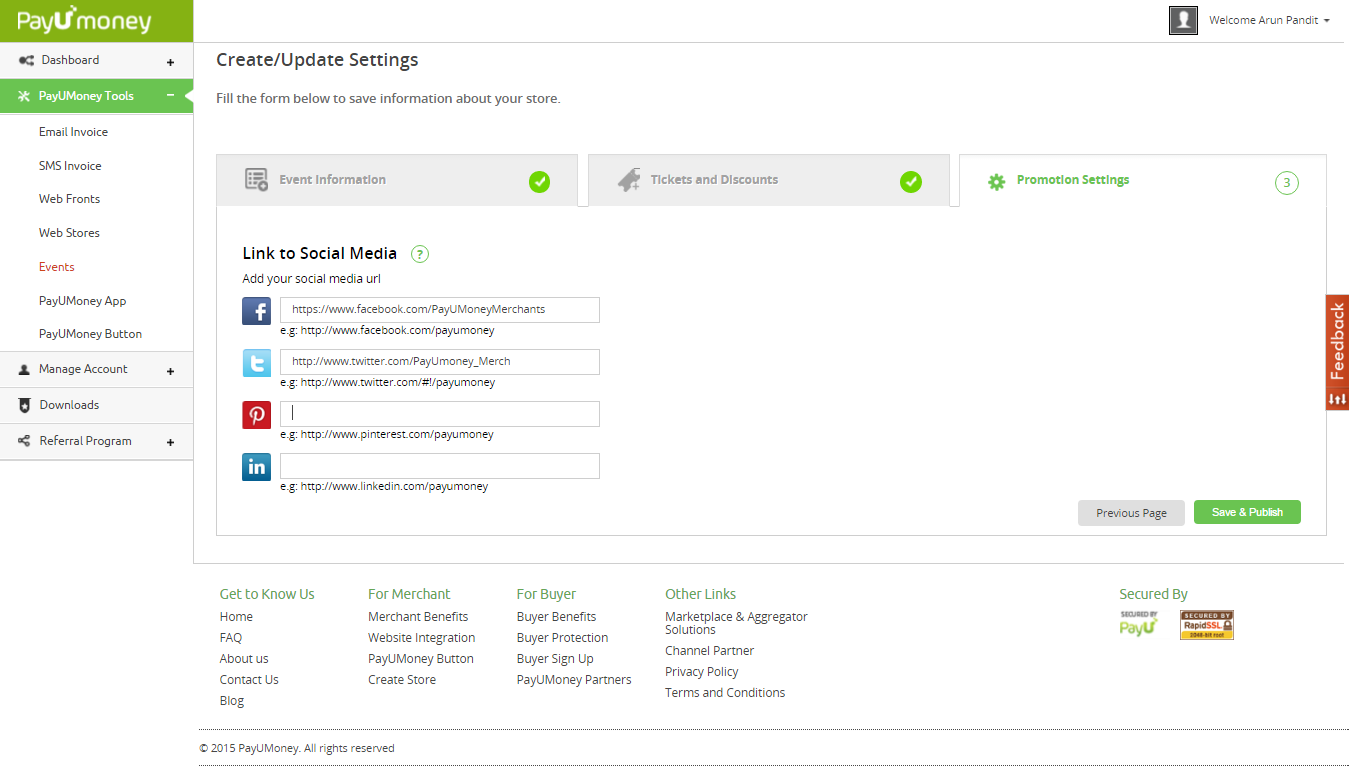Image resolution: width=1349 pixels, height=781 pixels.
Task: Open the Welcome Arun Pandit dropdown
Action: tap(1269, 20)
